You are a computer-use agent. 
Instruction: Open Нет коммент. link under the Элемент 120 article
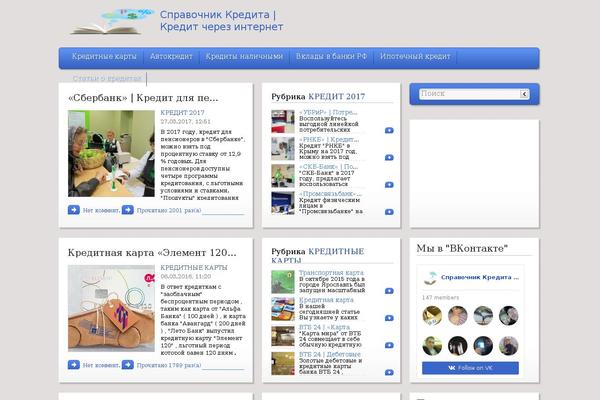coord(101,365)
